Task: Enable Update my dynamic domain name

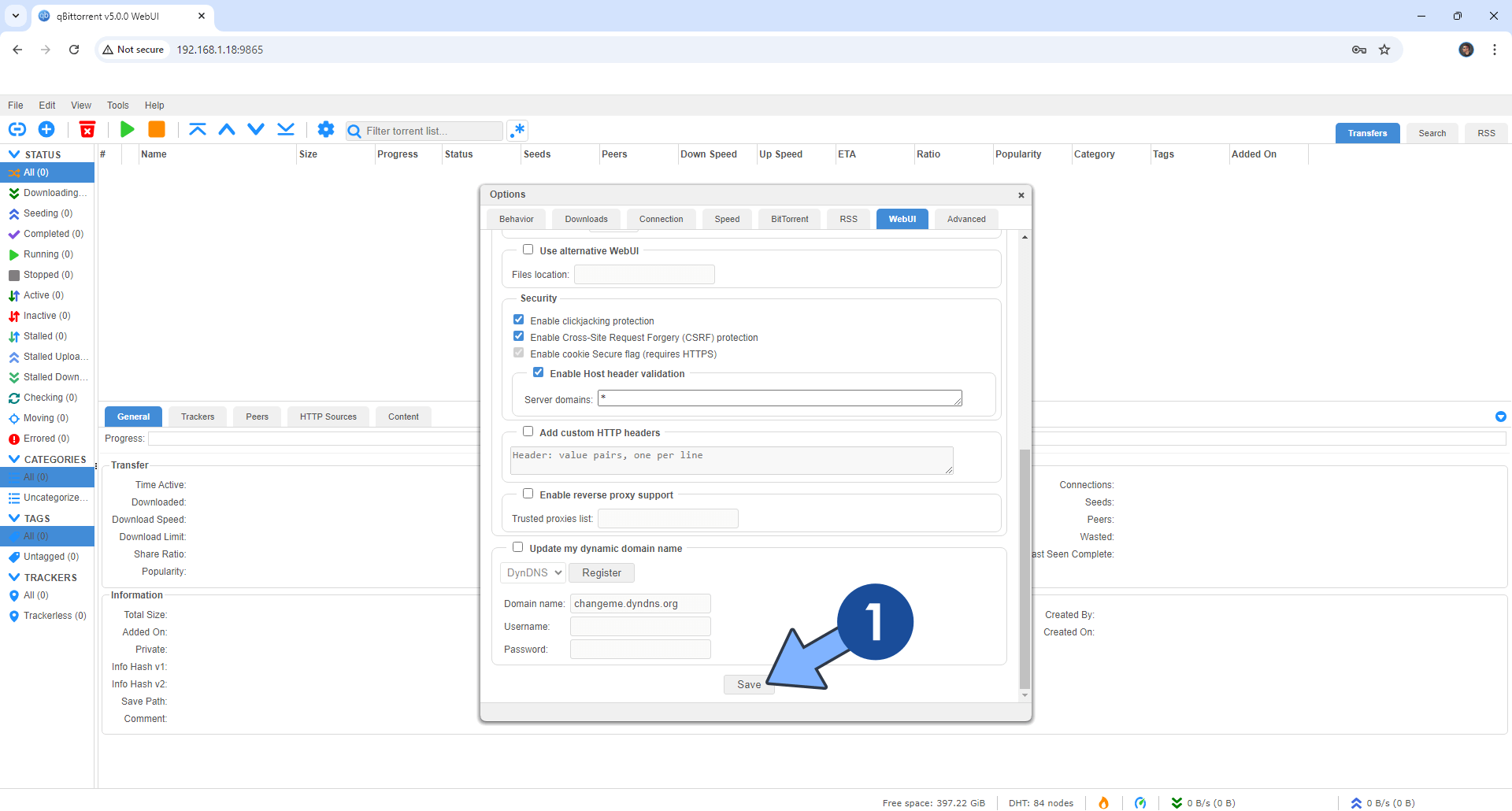Action: pyautogui.click(x=517, y=547)
